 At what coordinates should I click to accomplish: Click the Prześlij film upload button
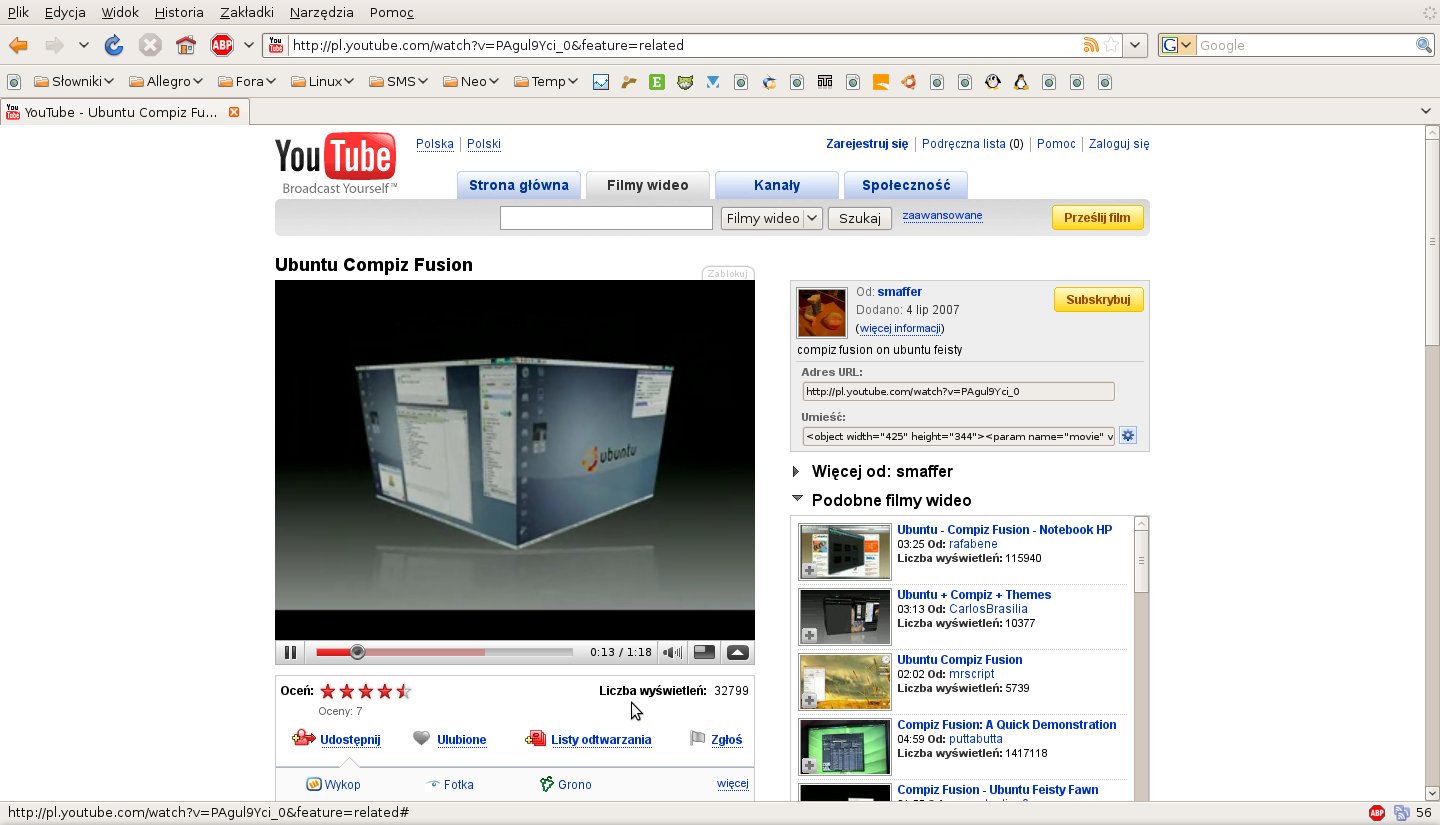click(x=1097, y=218)
